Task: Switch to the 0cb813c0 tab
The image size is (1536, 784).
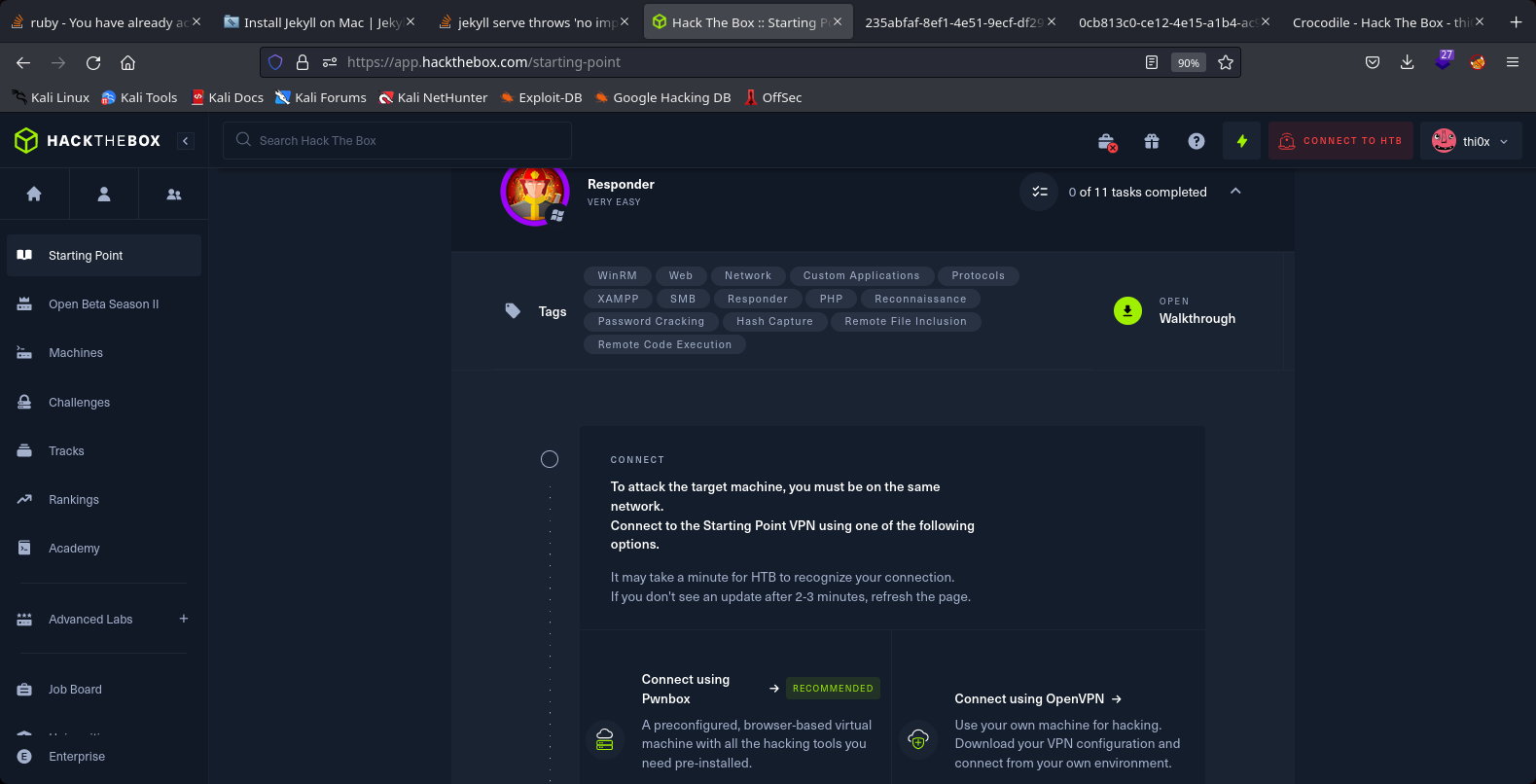Action: pos(1174,21)
